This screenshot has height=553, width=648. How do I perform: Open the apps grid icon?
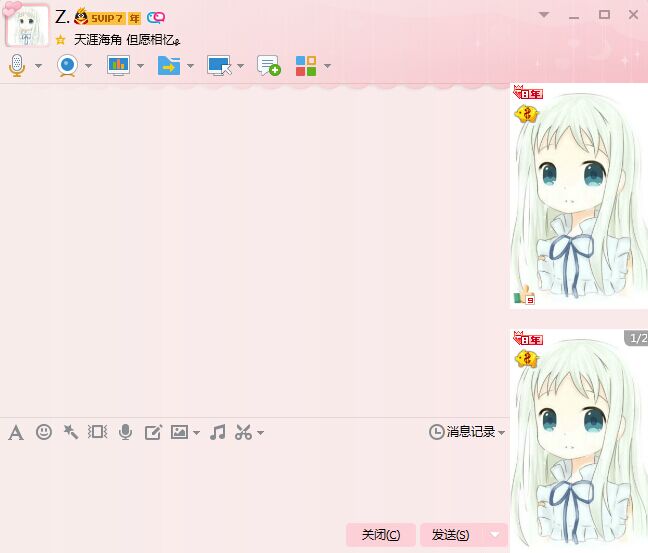(306, 66)
